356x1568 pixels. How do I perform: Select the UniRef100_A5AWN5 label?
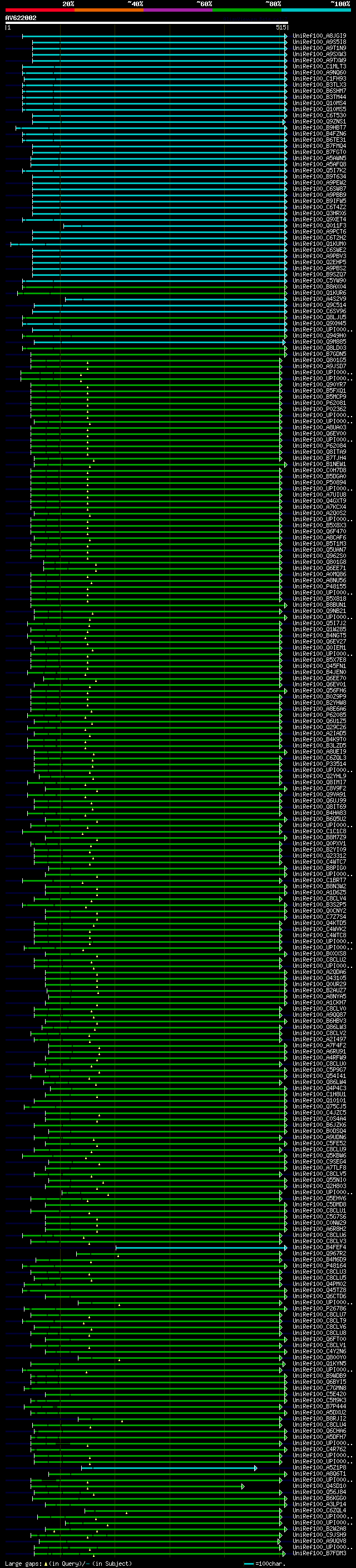click(319, 159)
